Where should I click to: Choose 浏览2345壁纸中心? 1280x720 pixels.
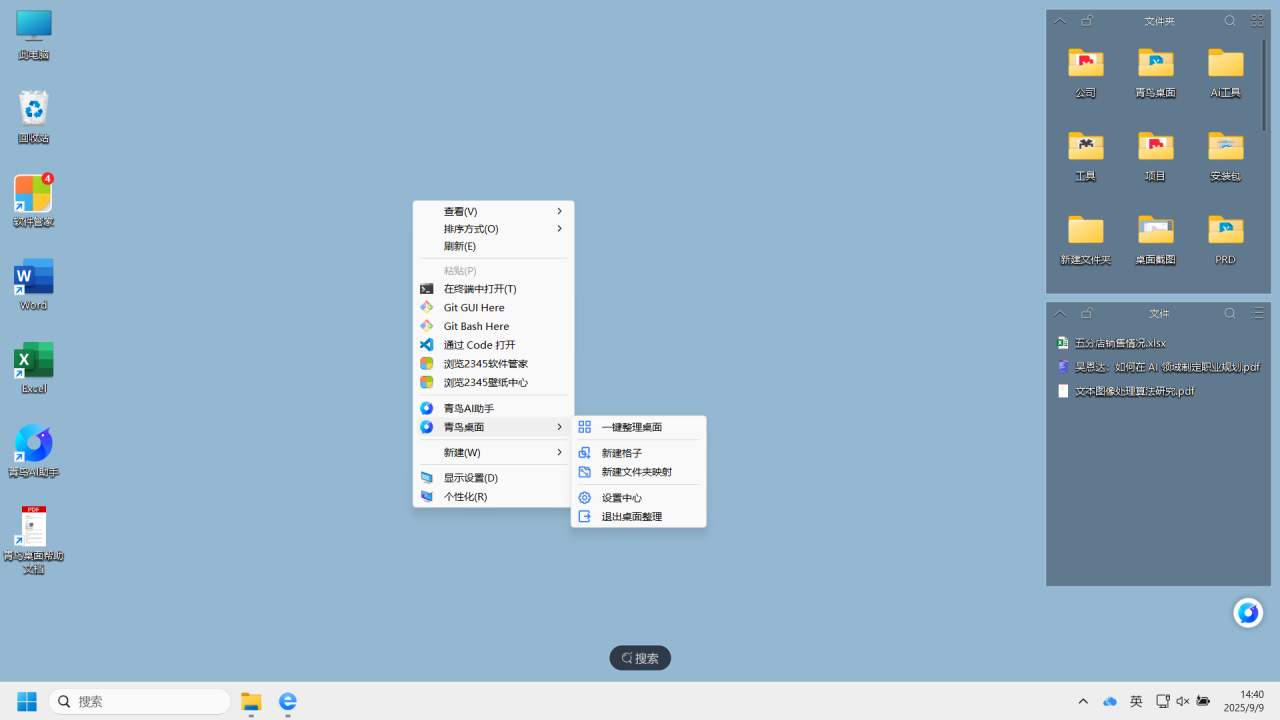point(494,382)
